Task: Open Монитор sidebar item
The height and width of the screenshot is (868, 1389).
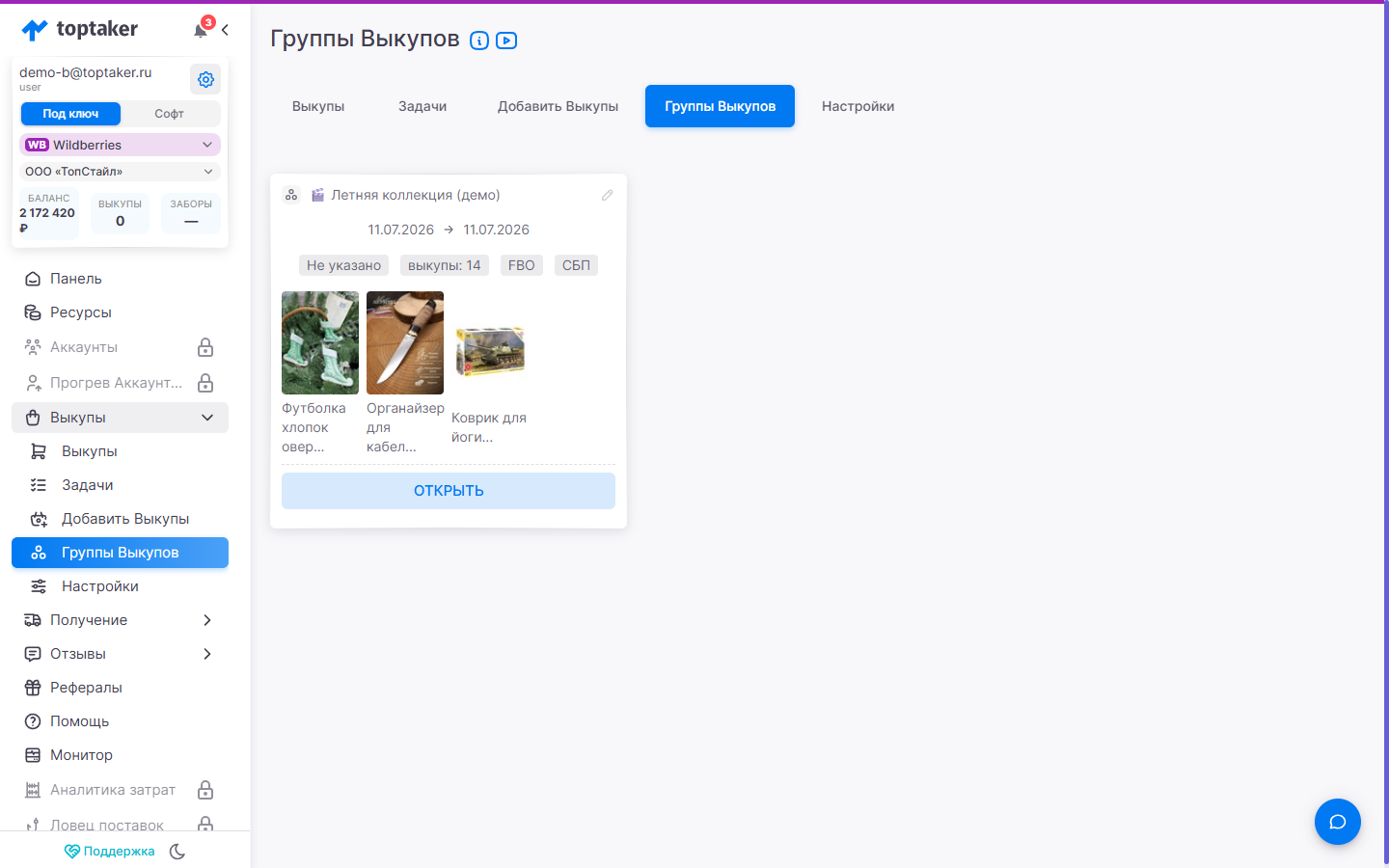Action: point(120,755)
